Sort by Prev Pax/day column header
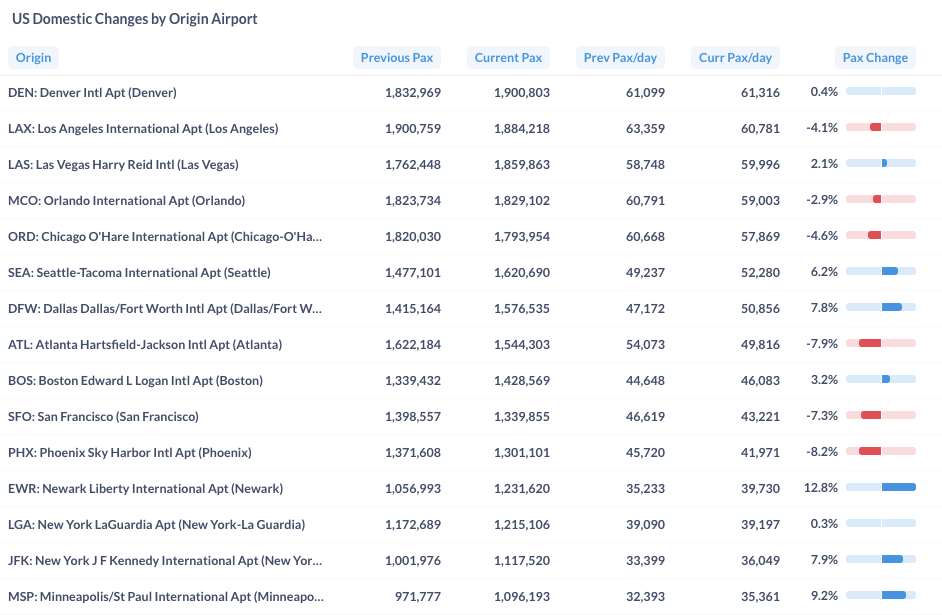Screen dimensions: 942x615 620,58
